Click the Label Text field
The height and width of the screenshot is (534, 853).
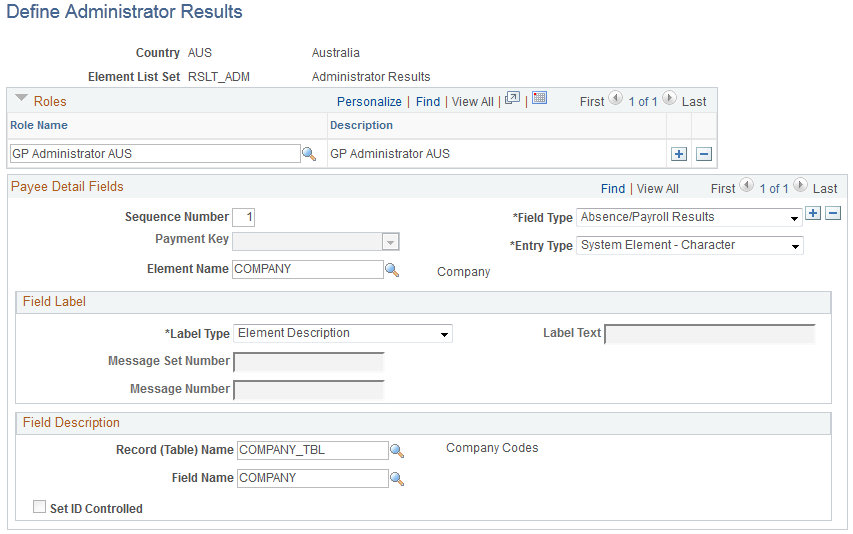[x=709, y=334]
